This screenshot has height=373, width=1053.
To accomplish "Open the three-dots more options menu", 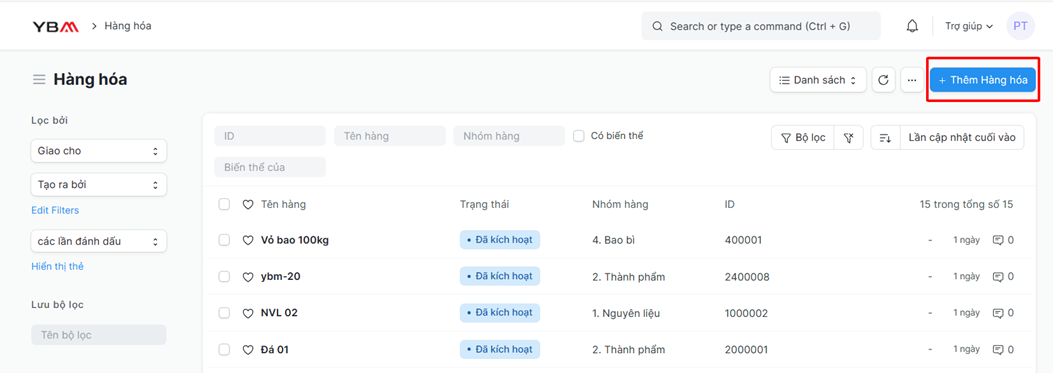I will pyautogui.click(x=911, y=80).
